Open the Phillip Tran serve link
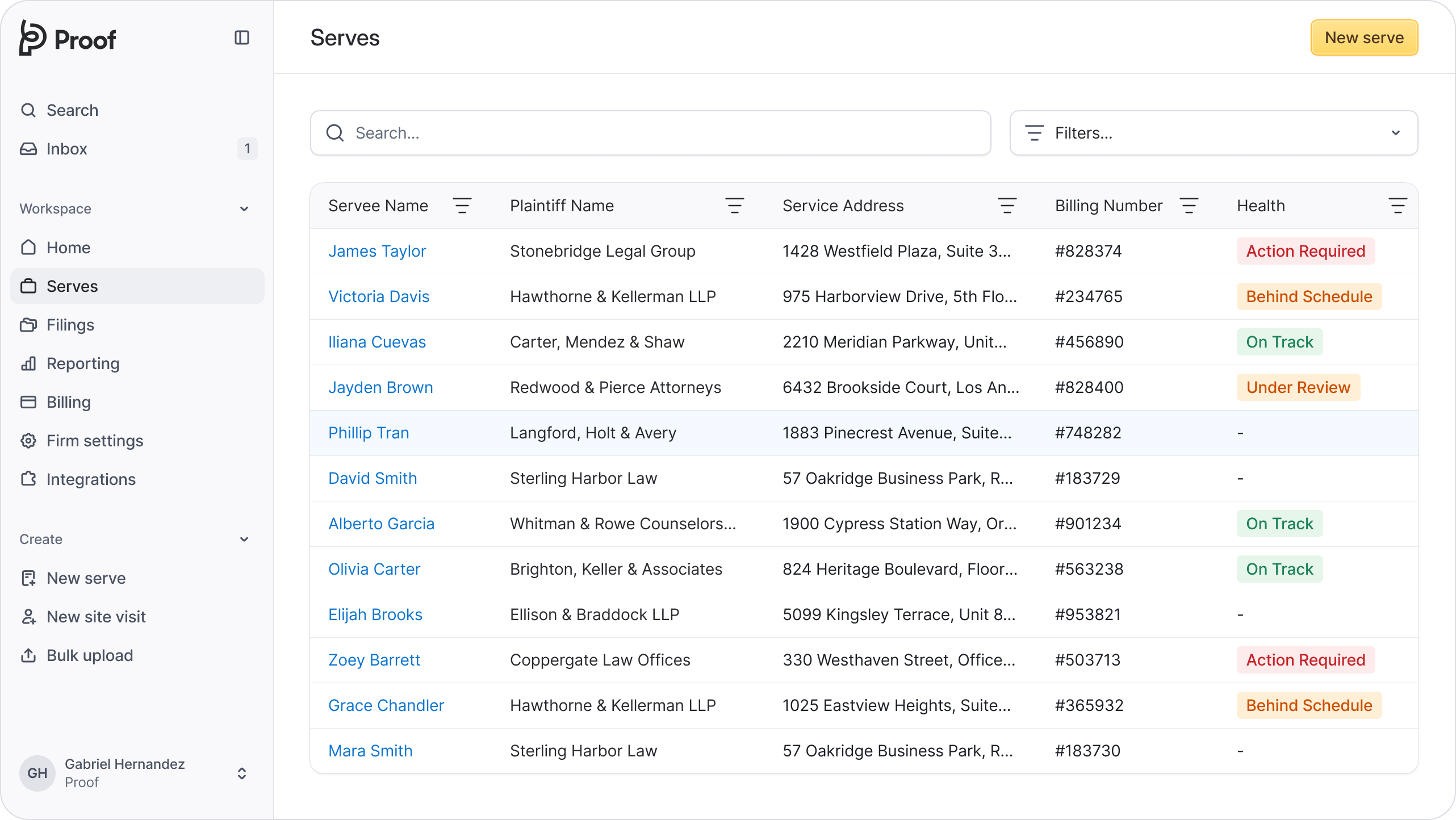 pyautogui.click(x=369, y=433)
